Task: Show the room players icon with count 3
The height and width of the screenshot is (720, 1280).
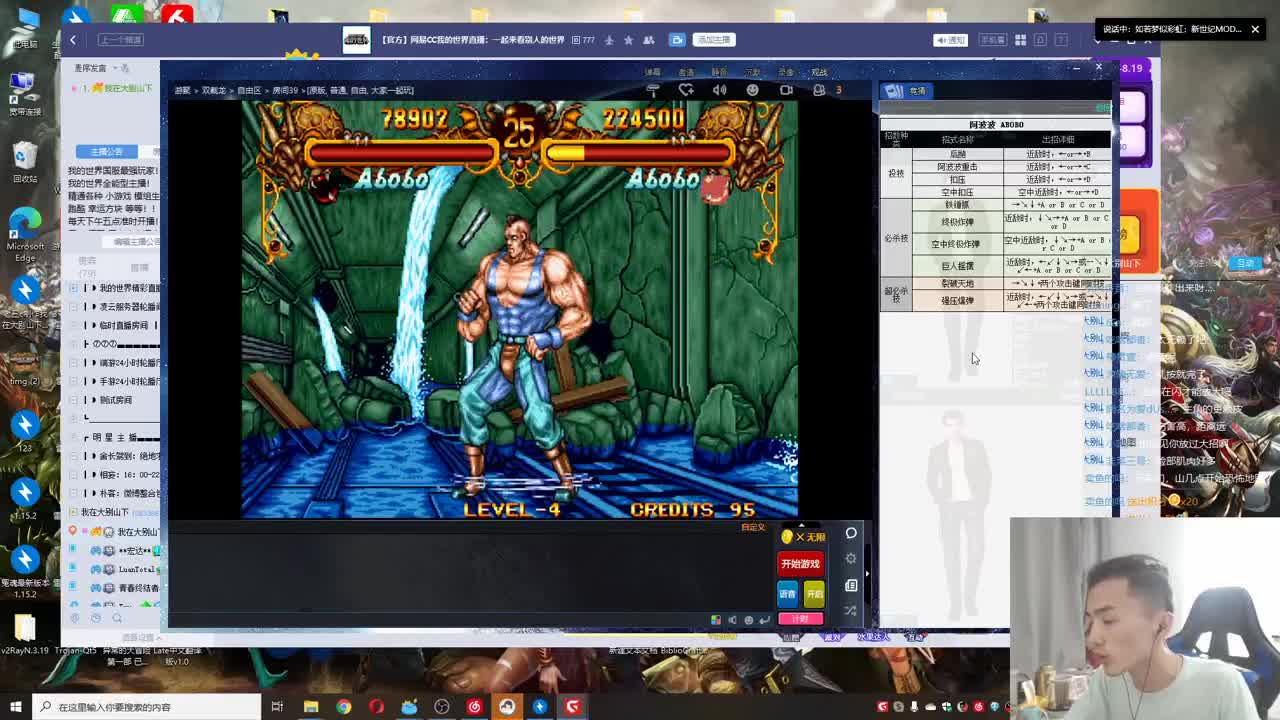Action: pos(819,90)
